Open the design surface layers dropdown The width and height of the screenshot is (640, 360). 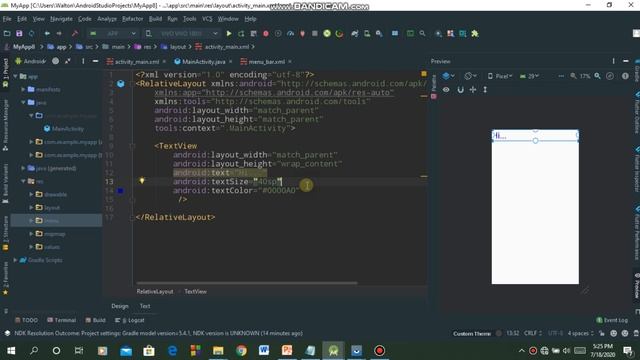tap(449, 76)
